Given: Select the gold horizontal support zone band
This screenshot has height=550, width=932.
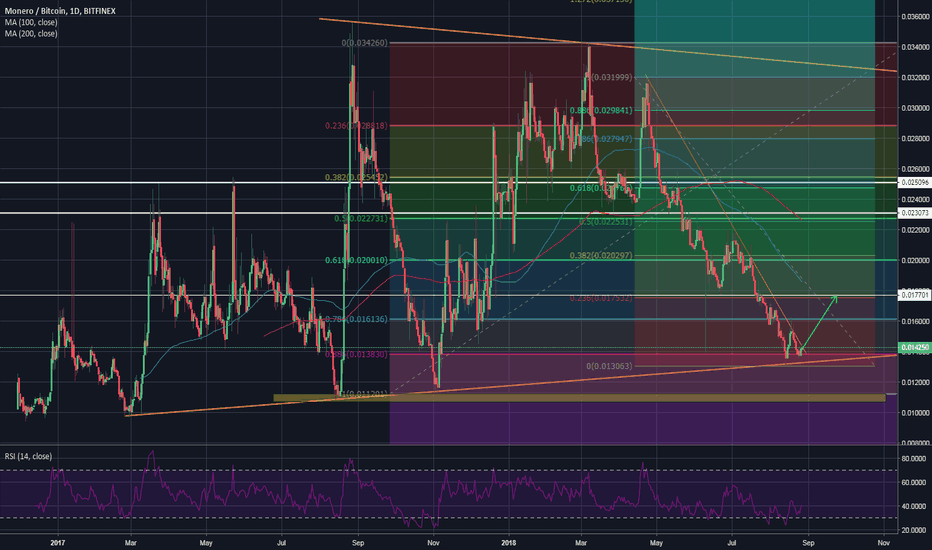Looking at the screenshot, I should (x=579, y=397).
